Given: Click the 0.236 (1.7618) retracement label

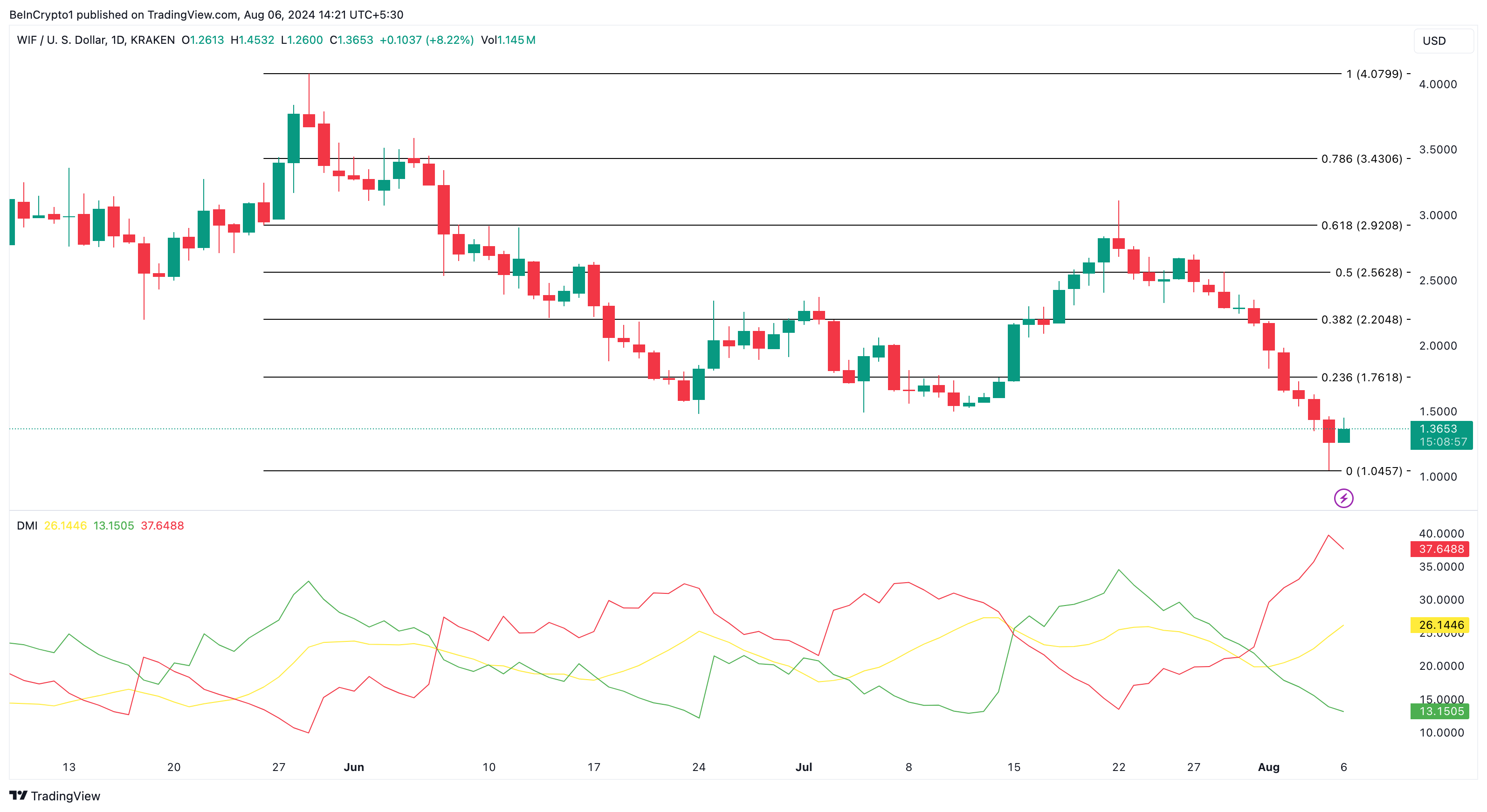Looking at the screenshot, I should click(x=1361, y=378).
